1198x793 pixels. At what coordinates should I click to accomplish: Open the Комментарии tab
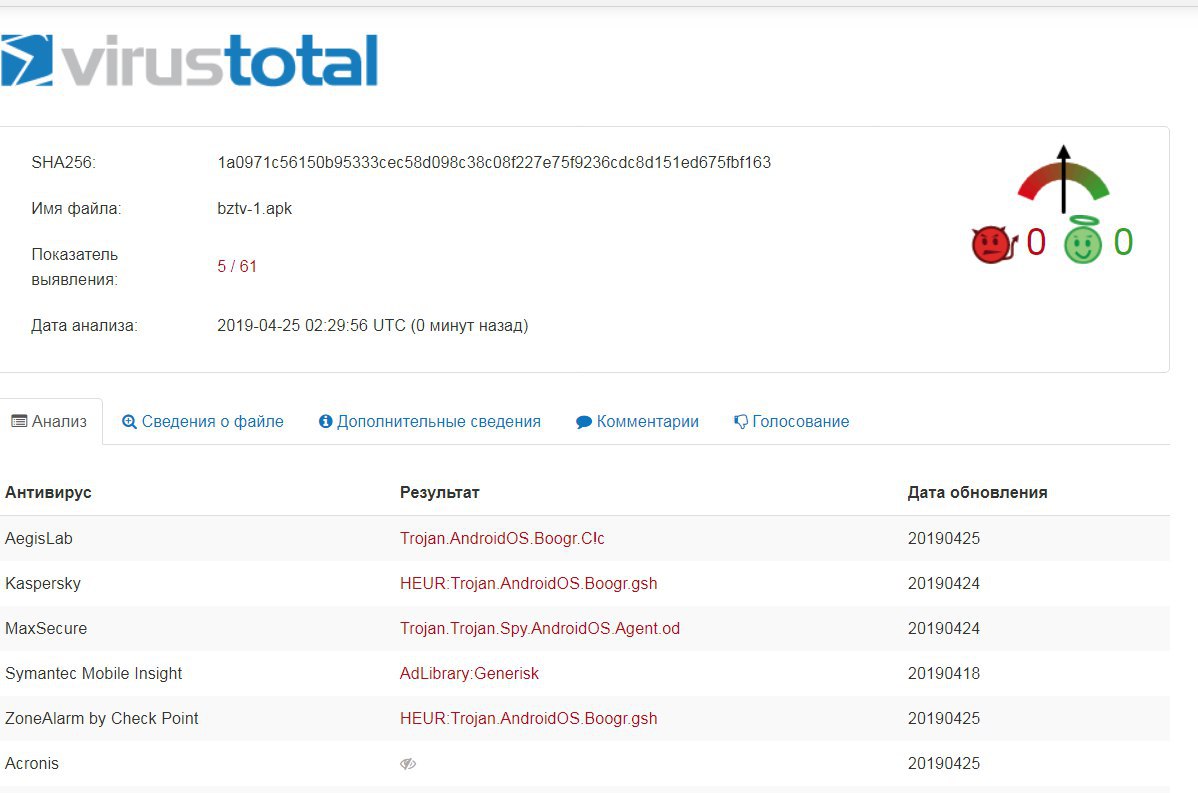(637, 422)
